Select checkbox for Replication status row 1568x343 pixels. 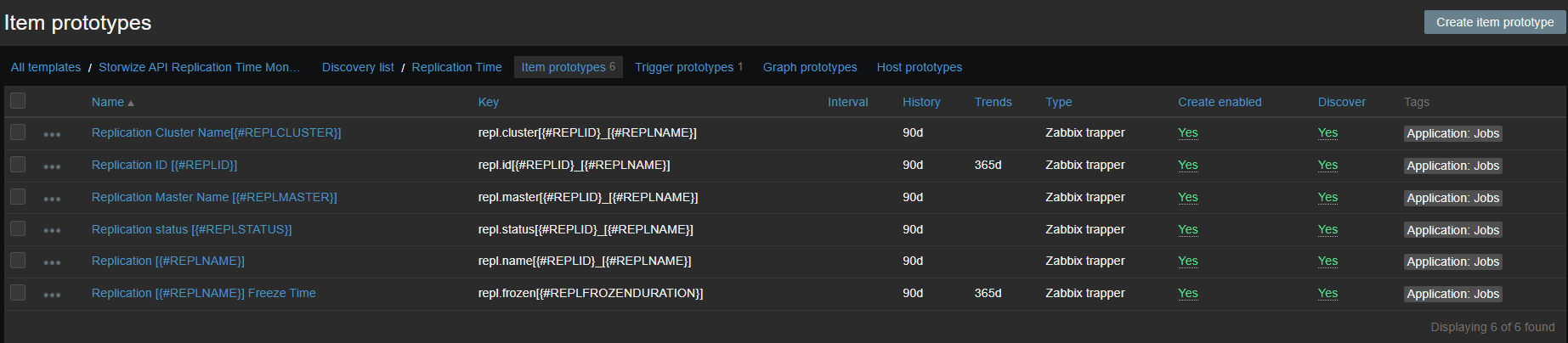click(x=18, y=228)
